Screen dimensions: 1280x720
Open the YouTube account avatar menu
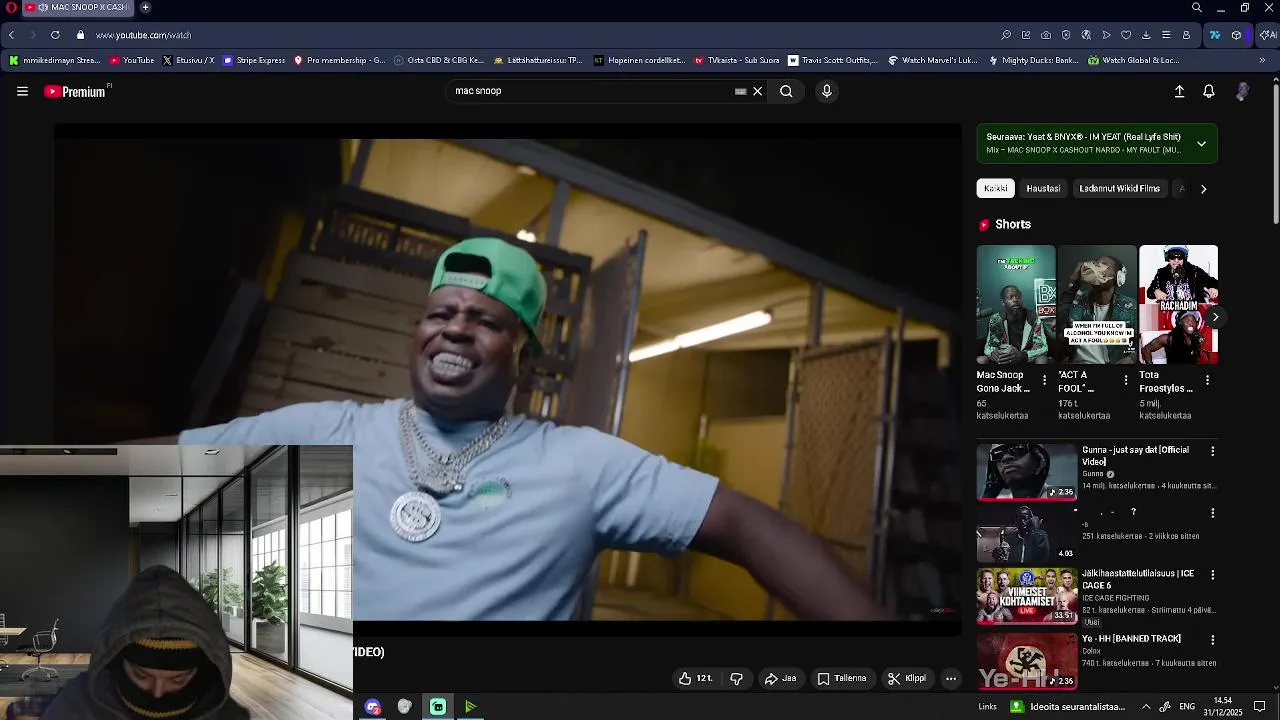click(1242, 91)
